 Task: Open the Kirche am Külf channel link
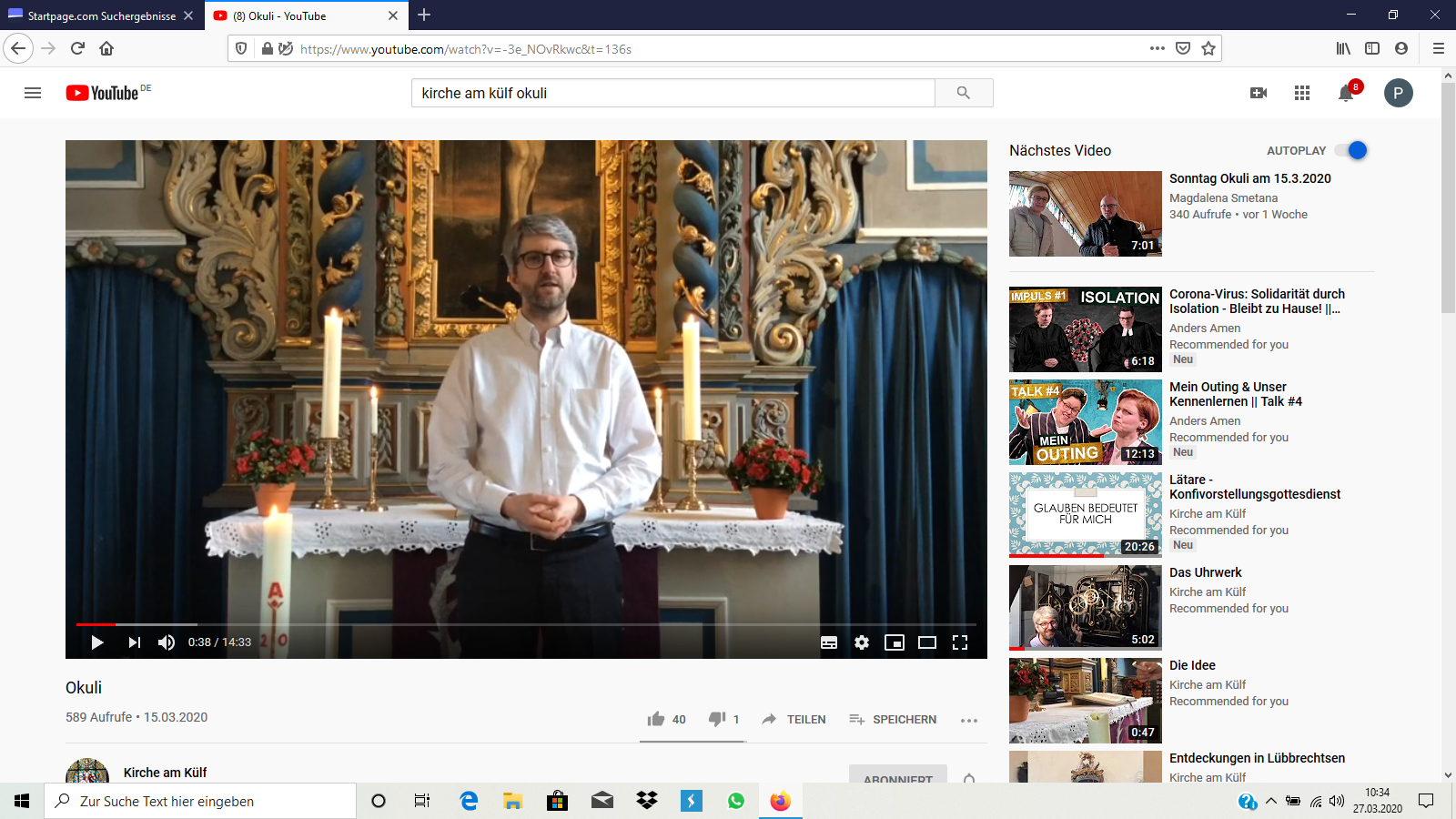pos(165,773)
